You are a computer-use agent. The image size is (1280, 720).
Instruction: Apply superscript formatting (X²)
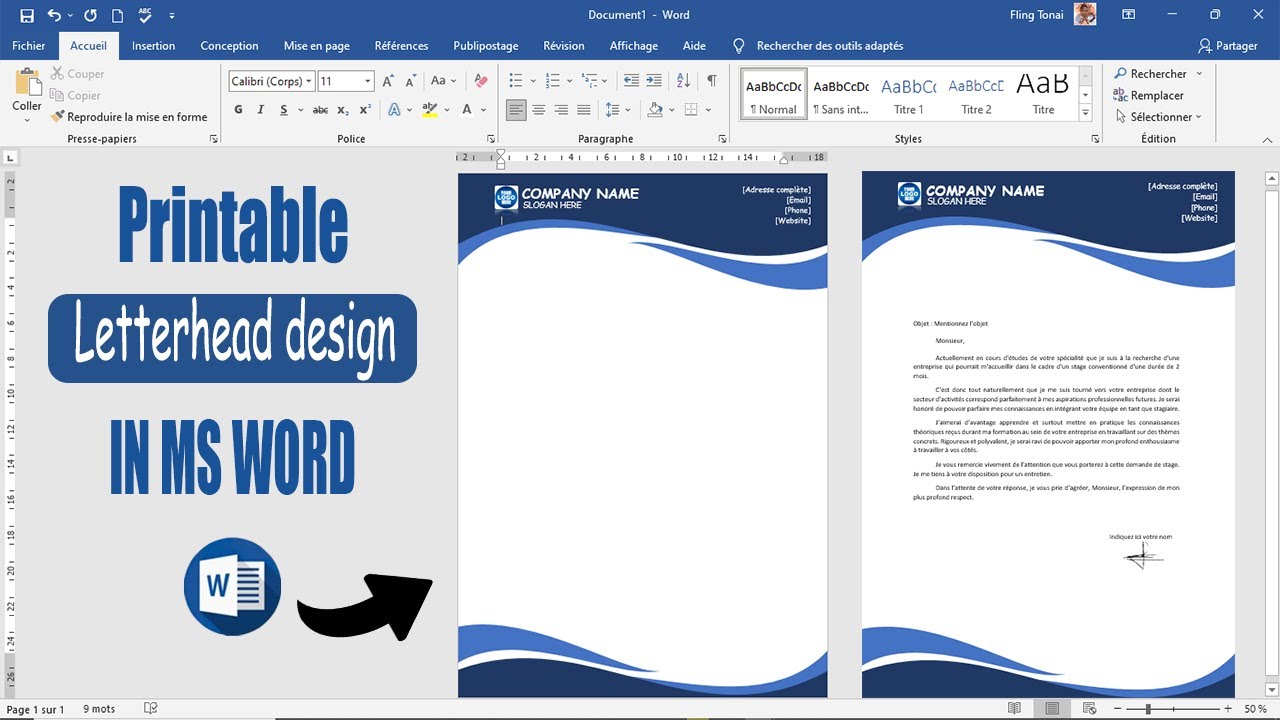[x=365, y=110]
